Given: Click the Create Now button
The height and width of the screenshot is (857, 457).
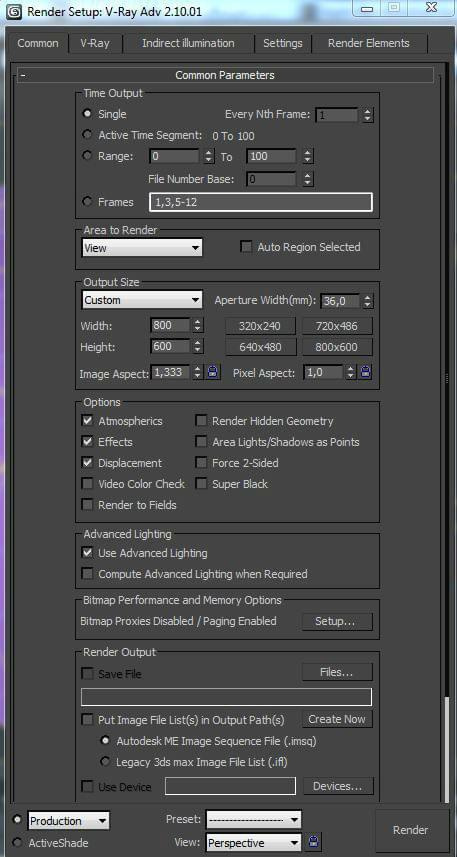Looking at the screenshot, I should 337,719.
